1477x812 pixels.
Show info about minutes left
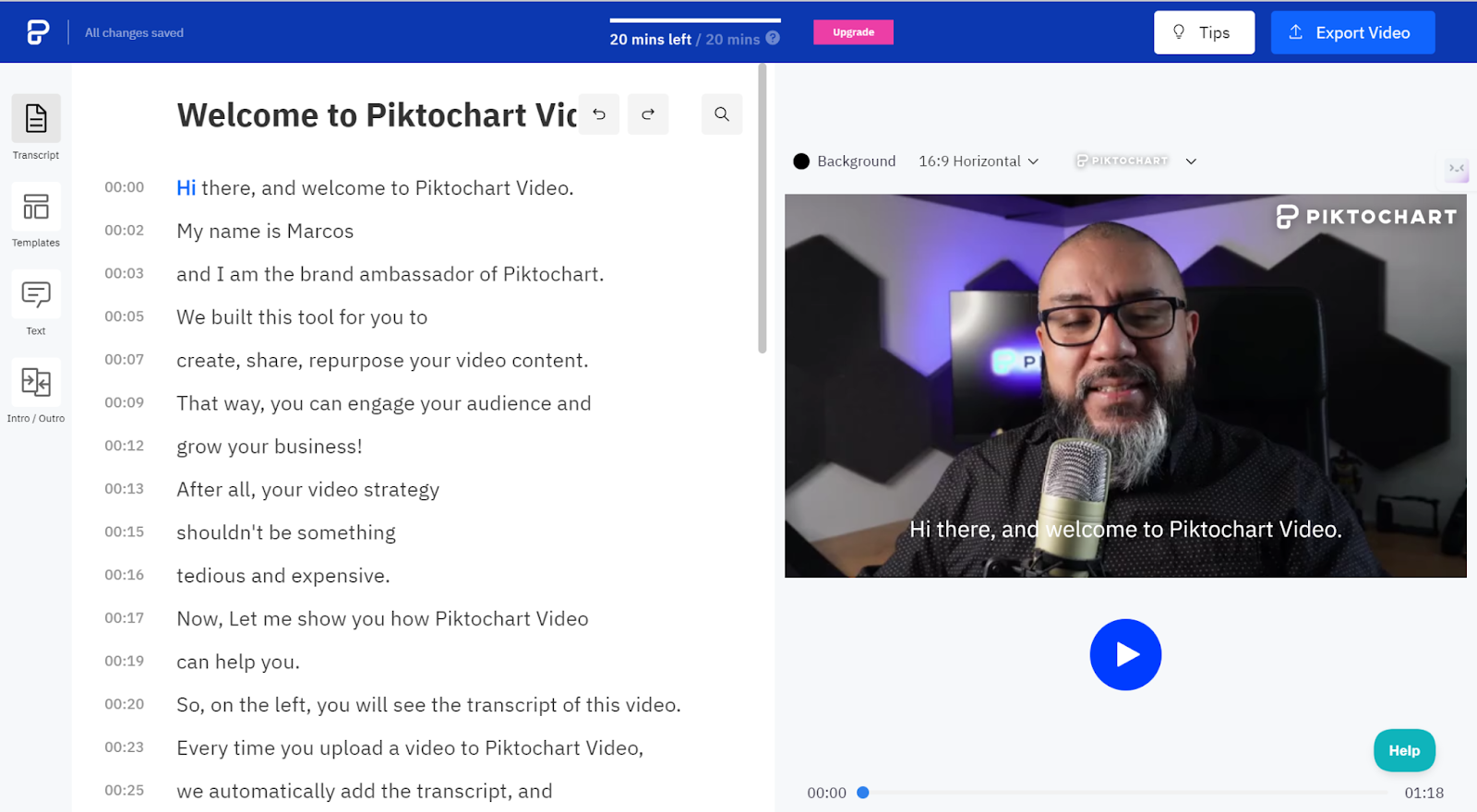tap(773, 38)
